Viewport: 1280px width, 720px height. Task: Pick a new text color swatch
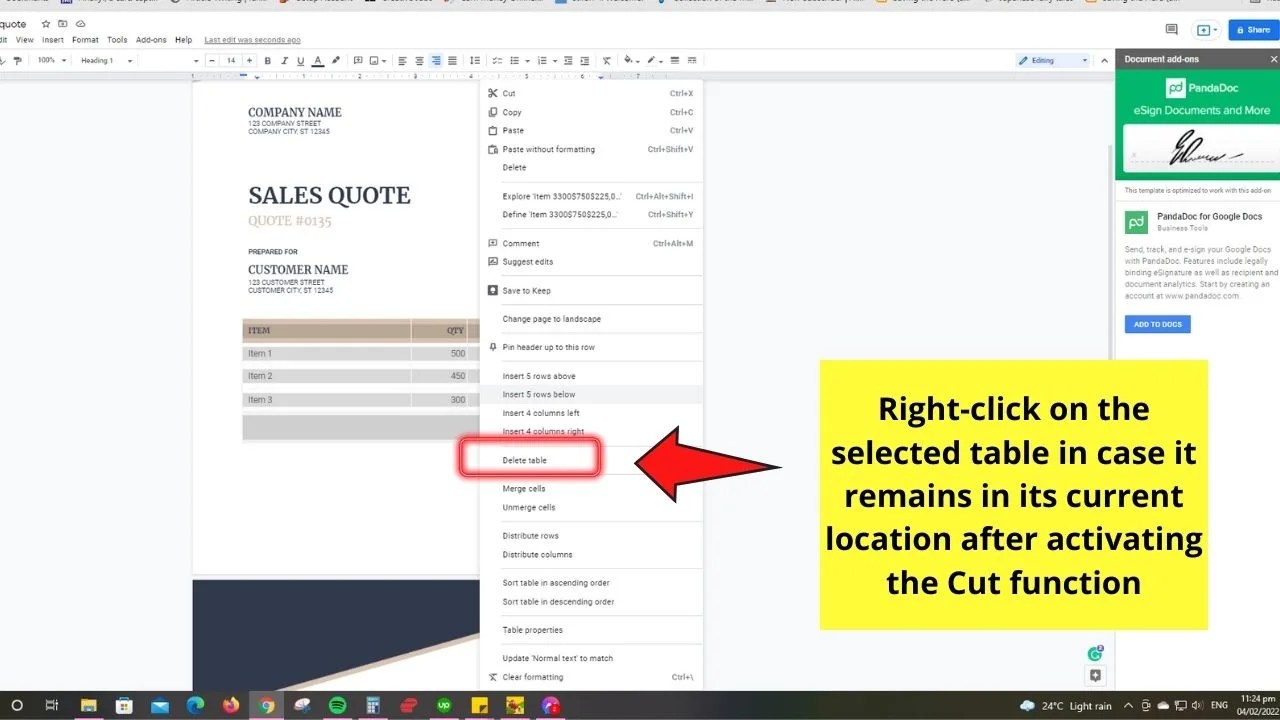pyautogui.click(x=318, y=60)
